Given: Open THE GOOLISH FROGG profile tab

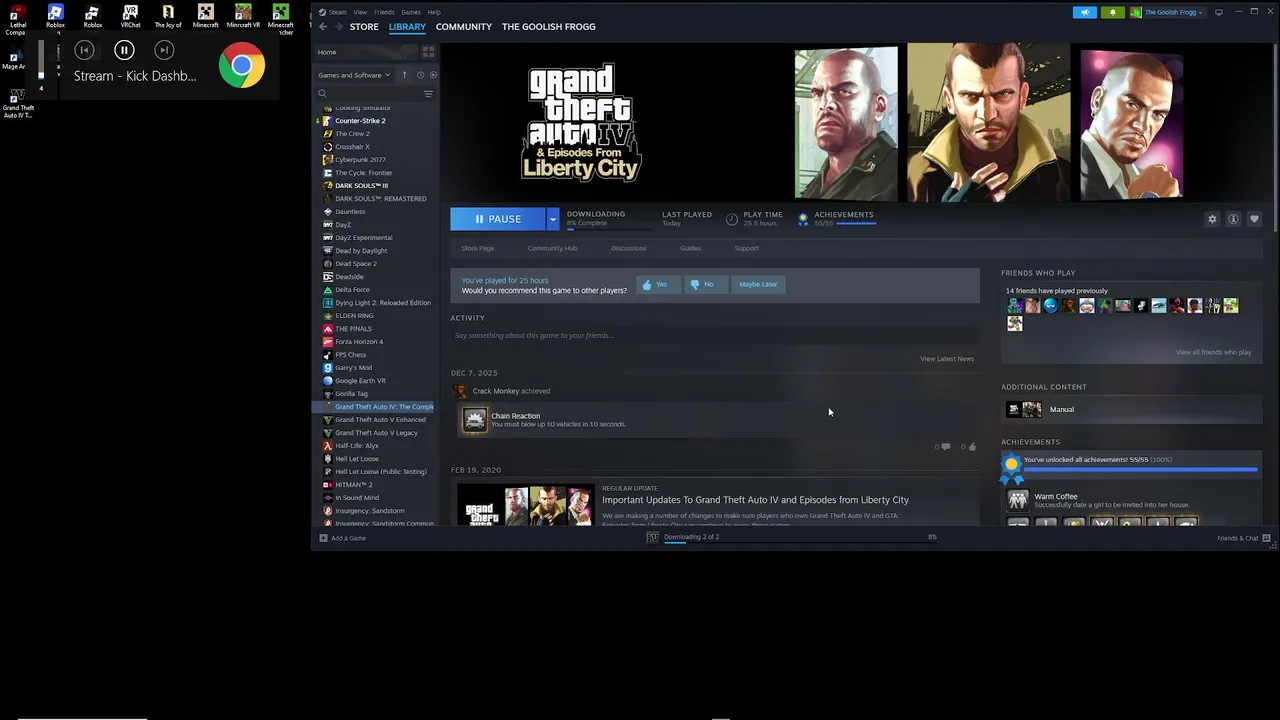Looking at the screenshot, I should (549, 27).
